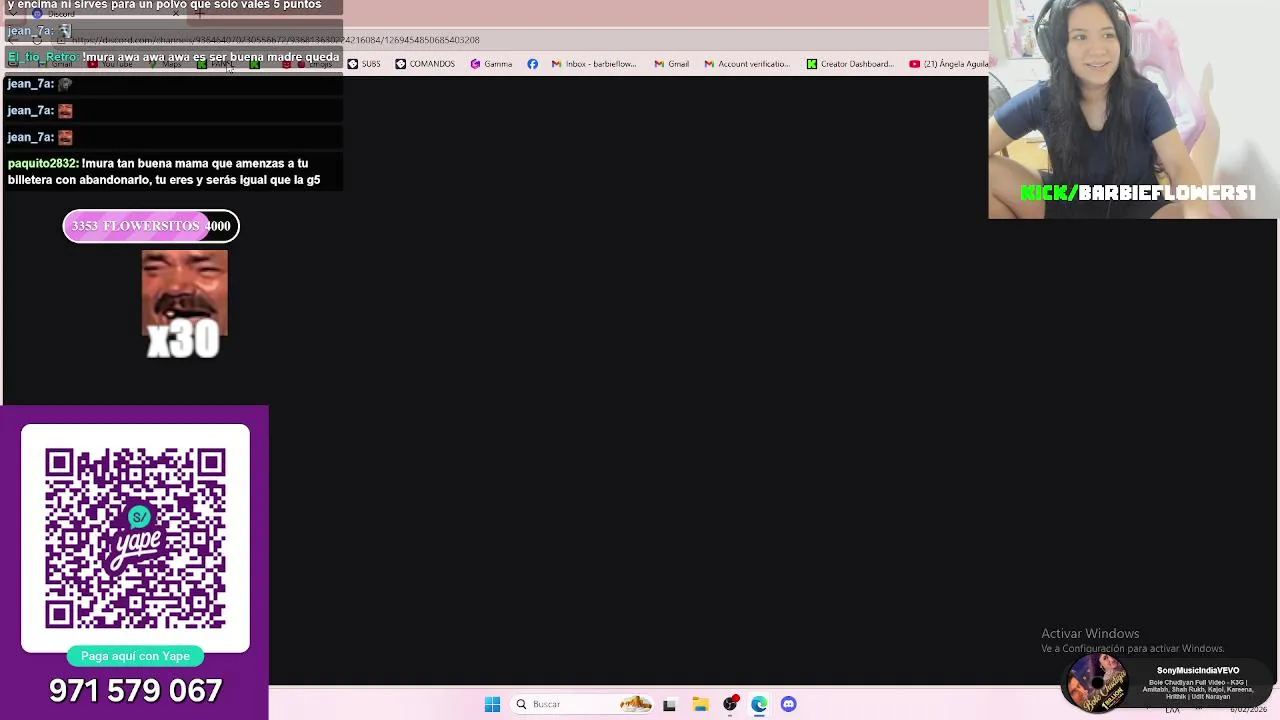Open the OBS Studio taskbar icon
This screenshot has width=1280, height=720.
click(730, 704)
